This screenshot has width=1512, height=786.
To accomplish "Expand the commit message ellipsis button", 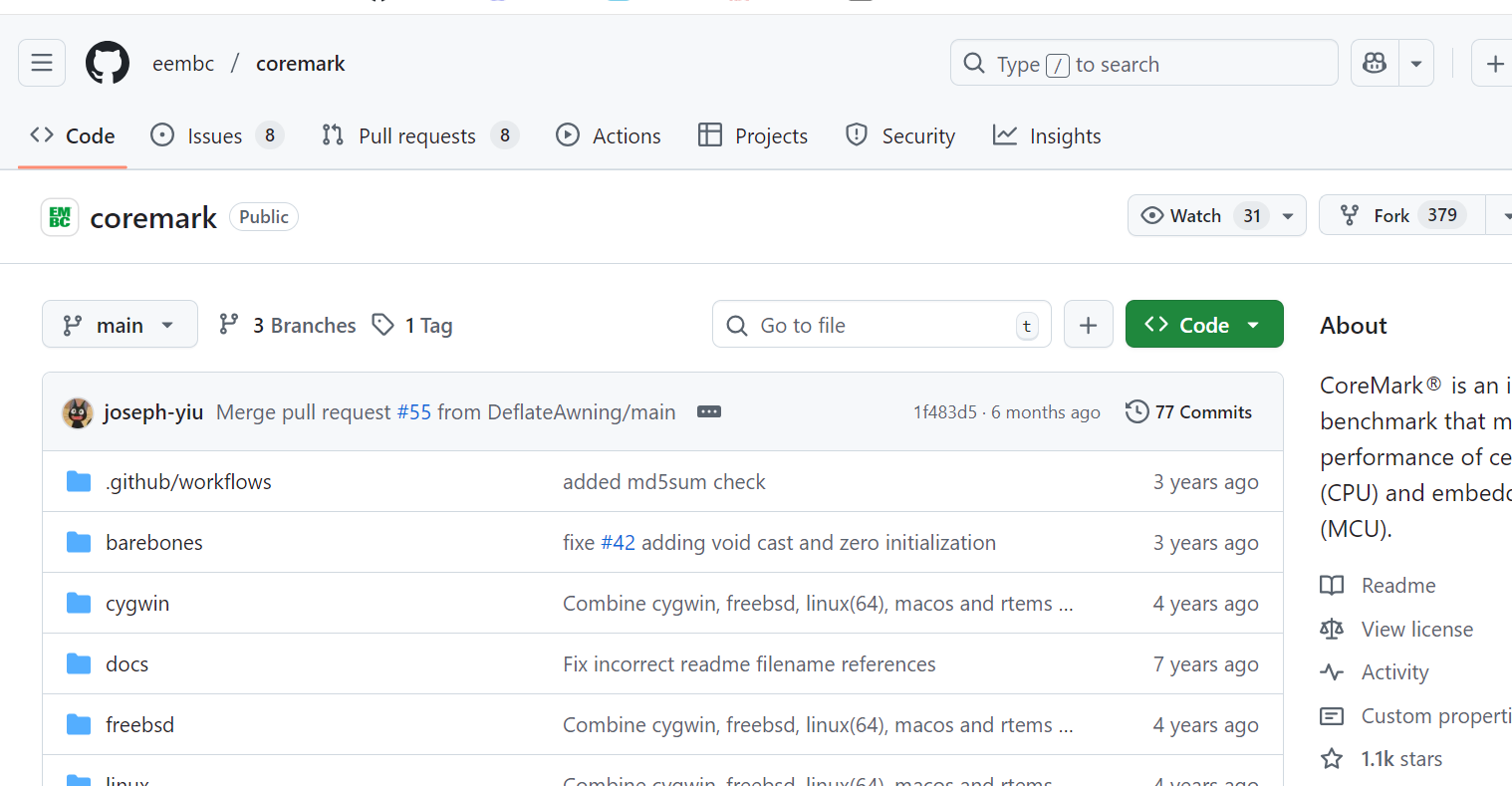I will pyautogui.click(x=709, y=411).
